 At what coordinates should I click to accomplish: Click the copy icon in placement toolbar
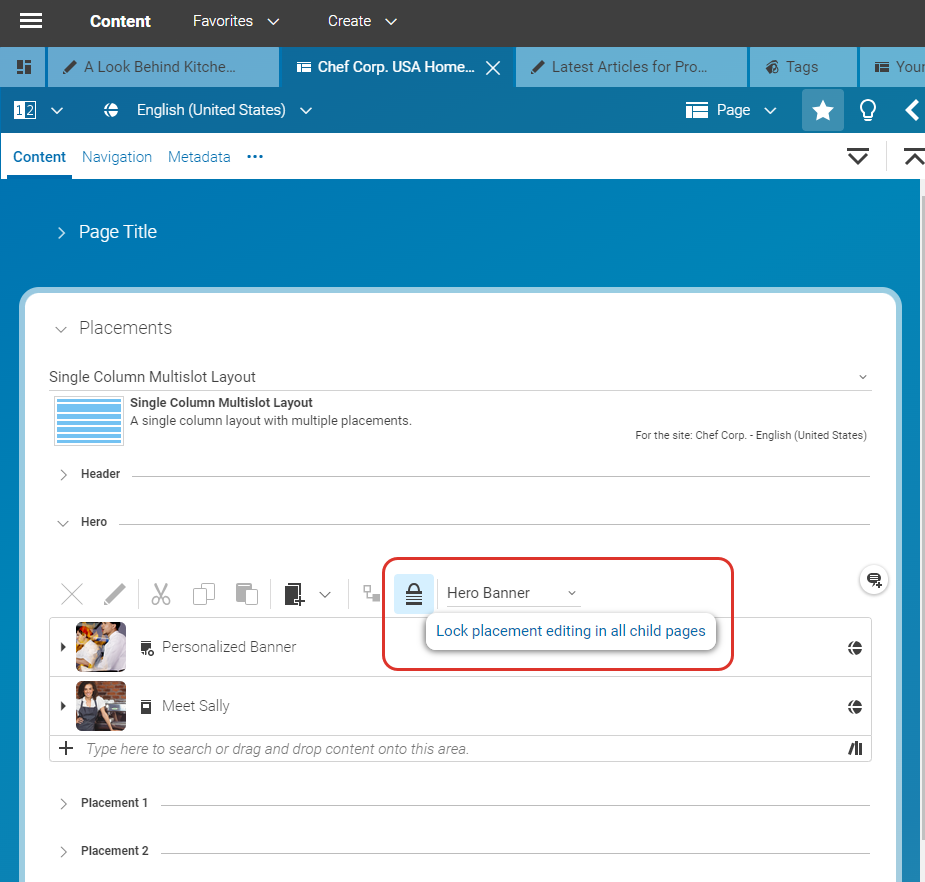click(x=204, y=594)
